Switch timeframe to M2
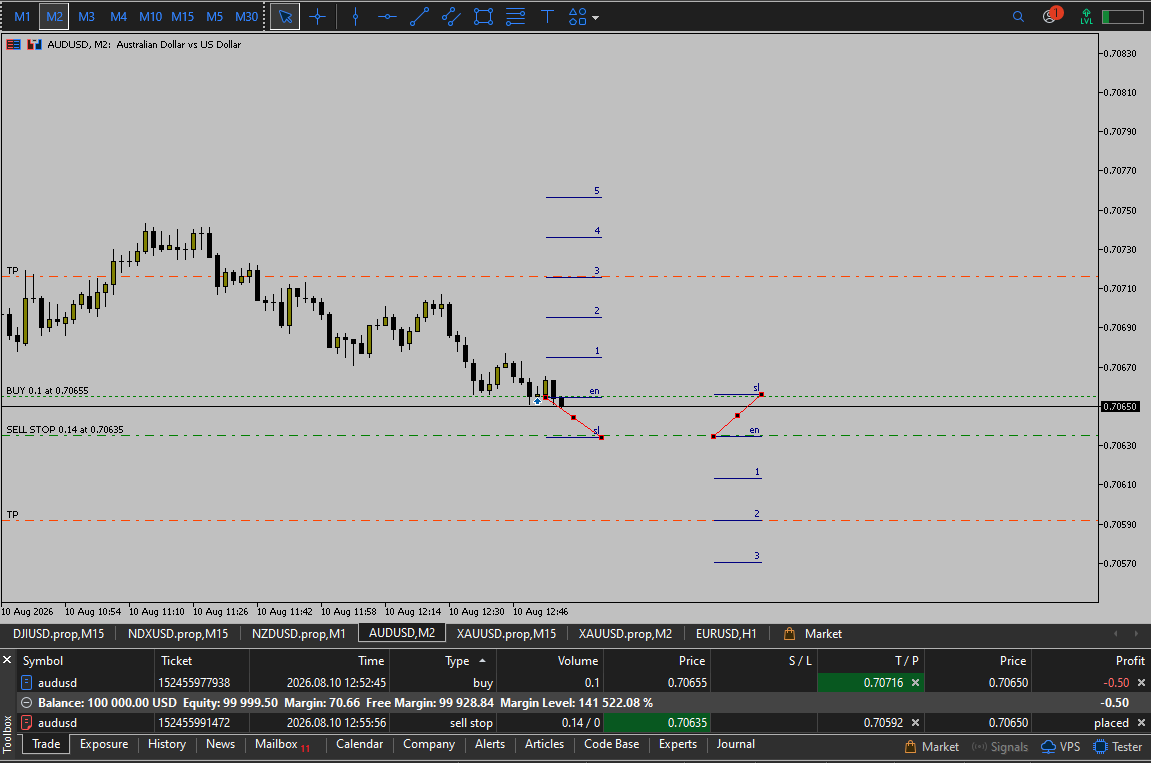 pyautogui.click(x=54, y=16)
